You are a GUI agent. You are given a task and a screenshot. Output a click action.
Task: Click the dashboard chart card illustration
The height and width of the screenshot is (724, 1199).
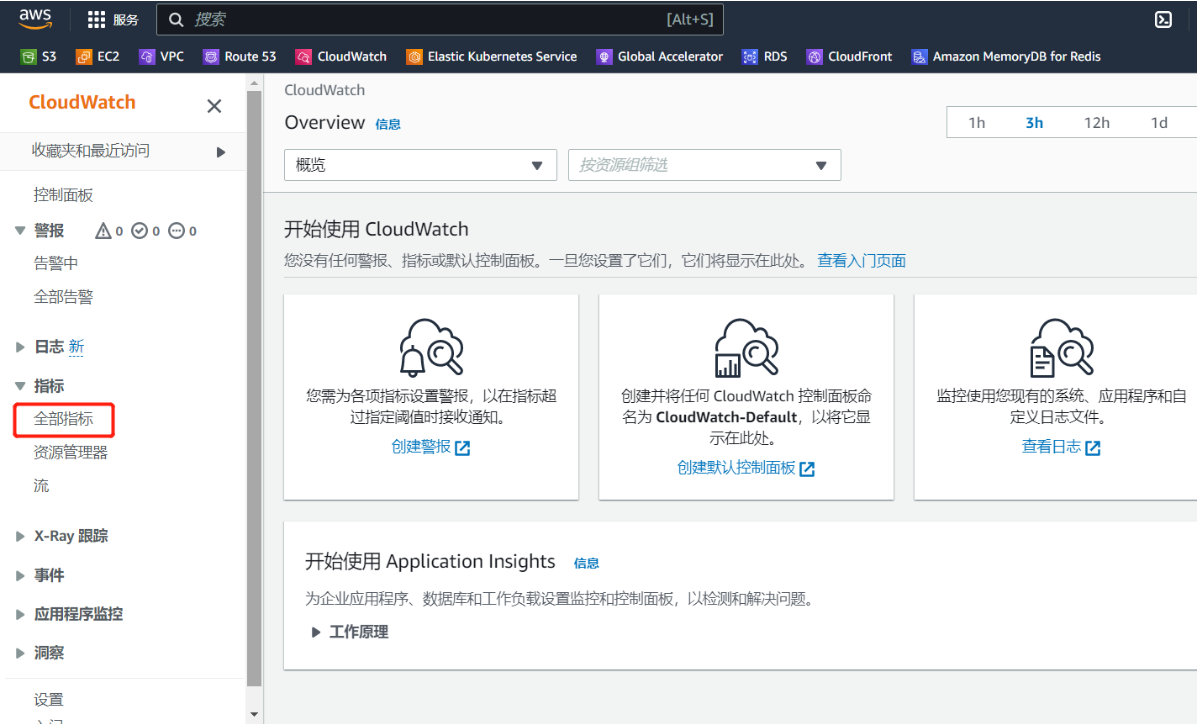pos(746,348)
